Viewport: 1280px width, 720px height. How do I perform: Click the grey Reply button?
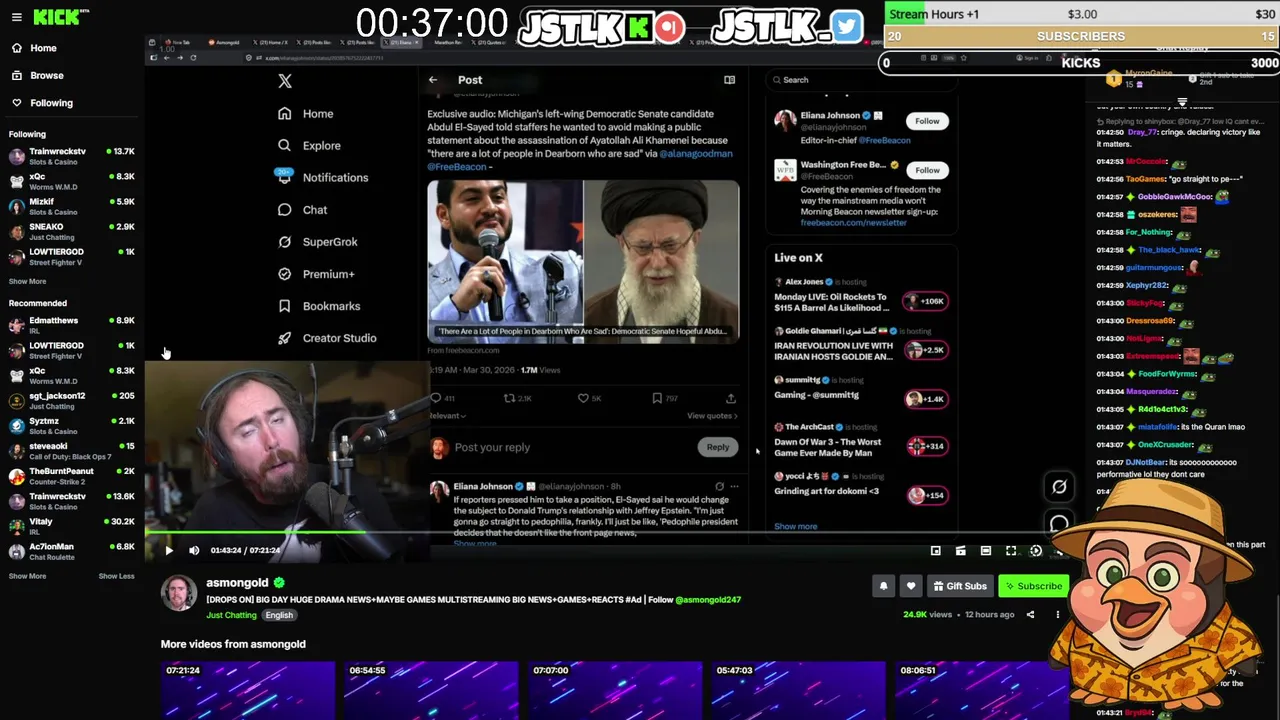718,447
